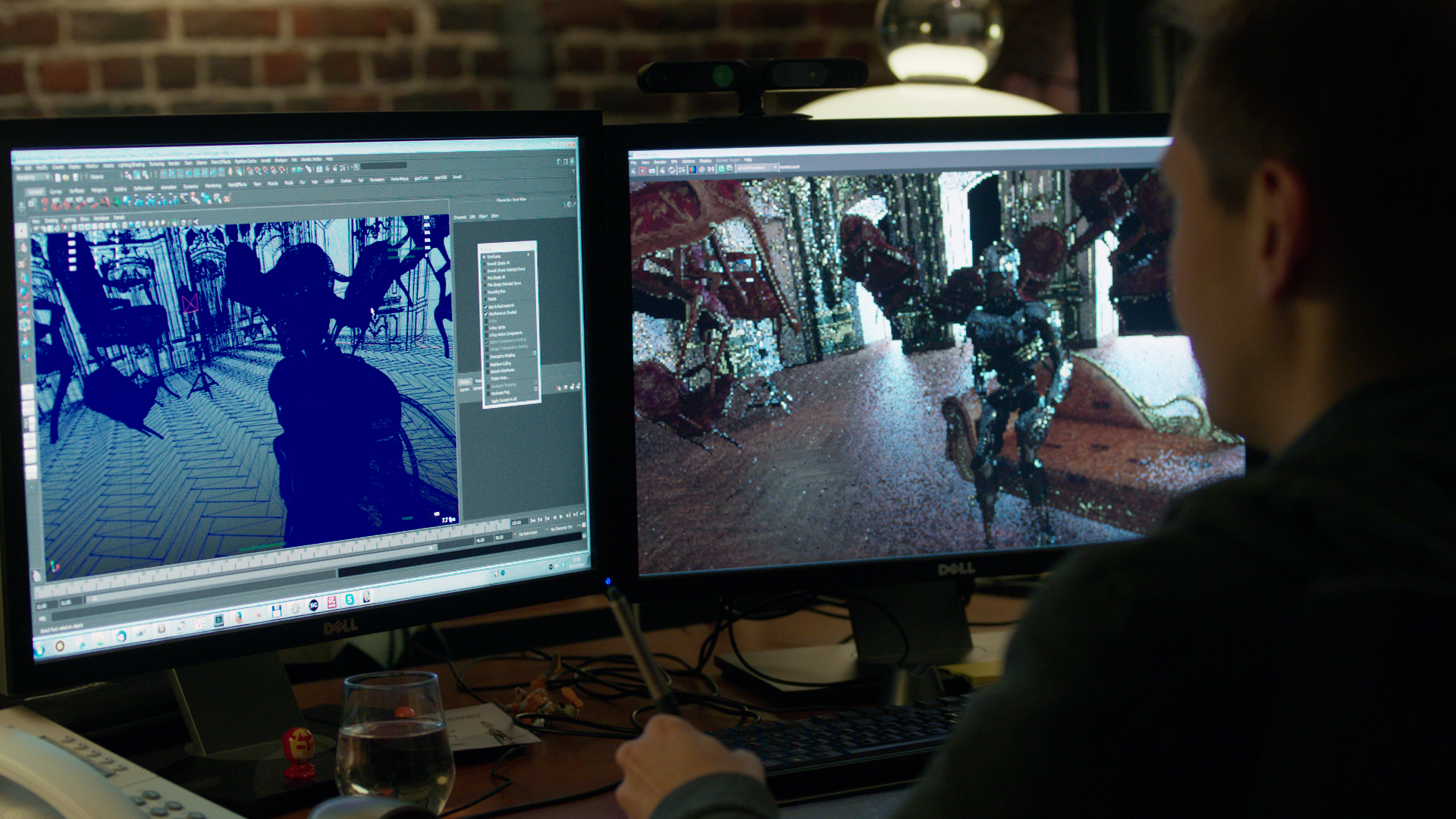Click the Windows Start orb

pos(39,649)
